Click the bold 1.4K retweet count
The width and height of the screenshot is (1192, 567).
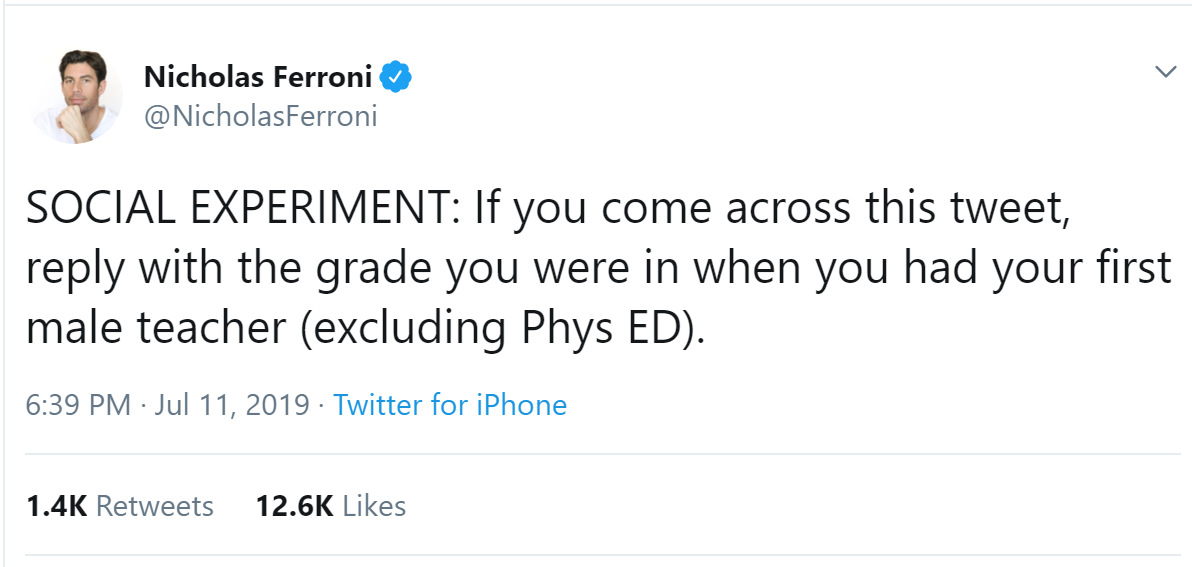(x=55, y=506)
